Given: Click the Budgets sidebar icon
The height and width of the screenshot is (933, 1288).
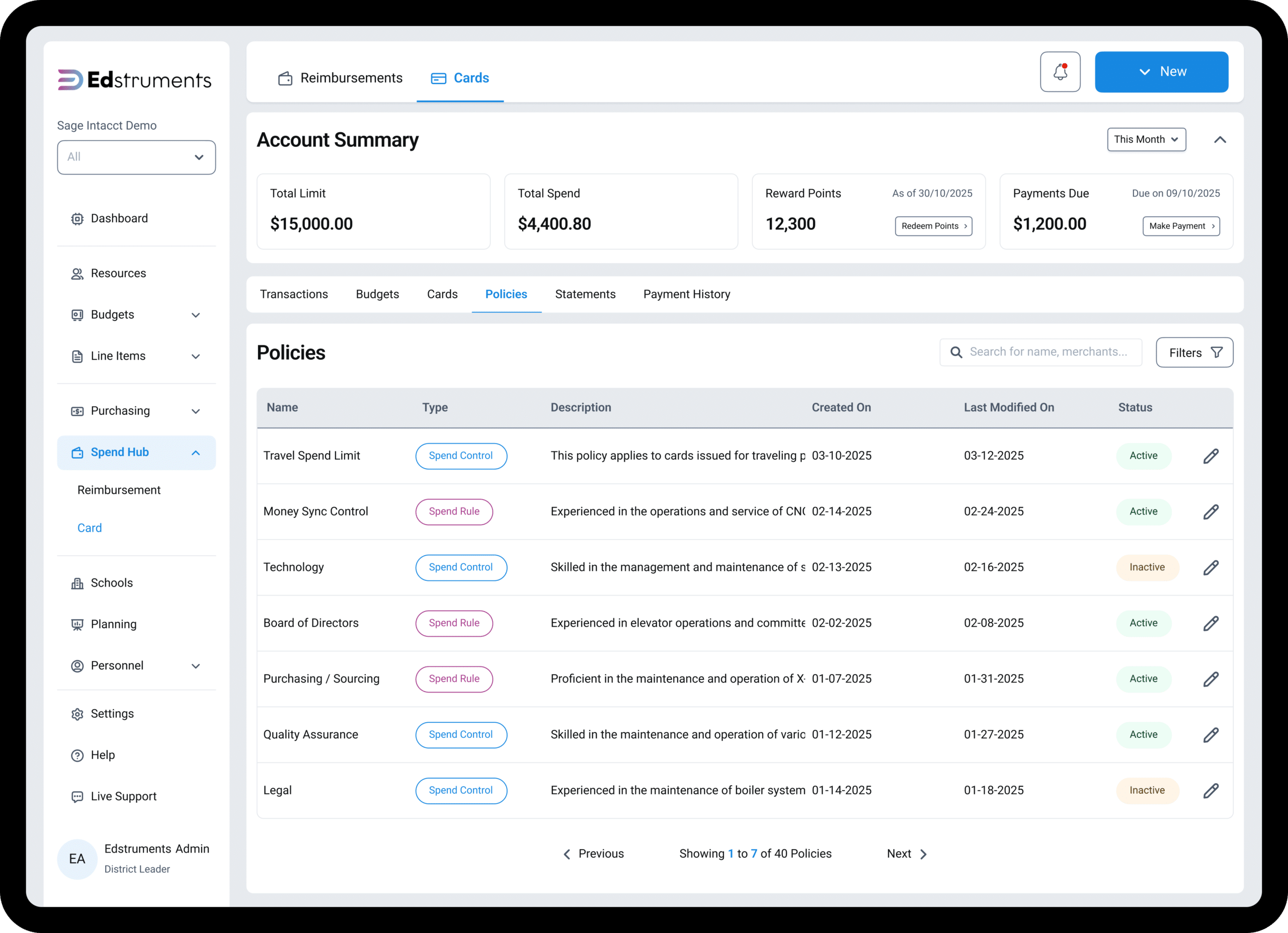Looking at the screenshot, I should coord(77,315).
